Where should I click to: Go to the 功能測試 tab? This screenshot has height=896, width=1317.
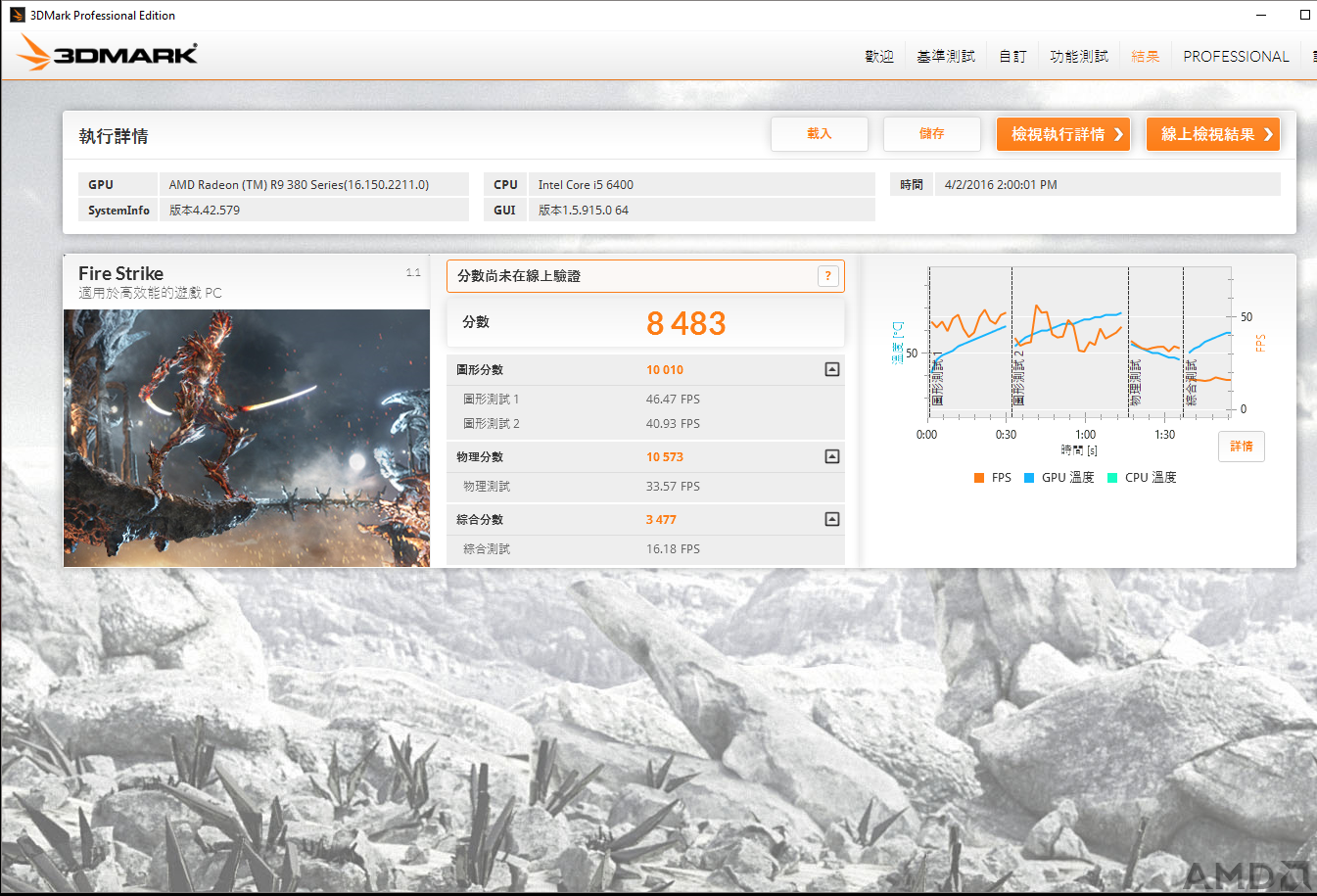click(x=1079, y=56)
